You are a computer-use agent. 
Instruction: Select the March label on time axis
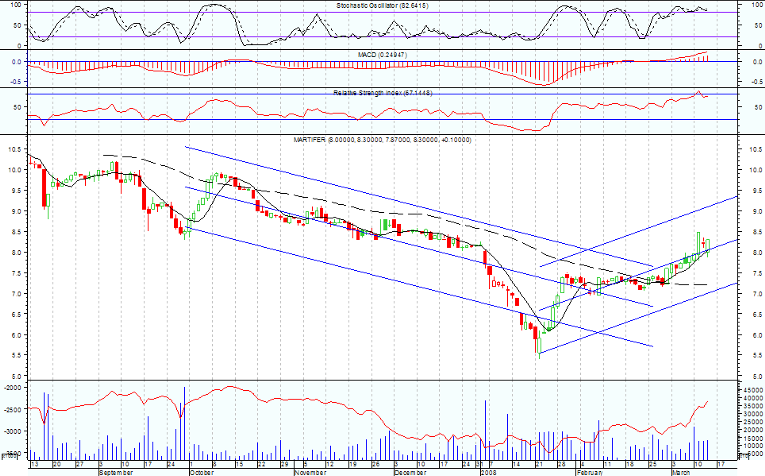[x=681, y=473]
